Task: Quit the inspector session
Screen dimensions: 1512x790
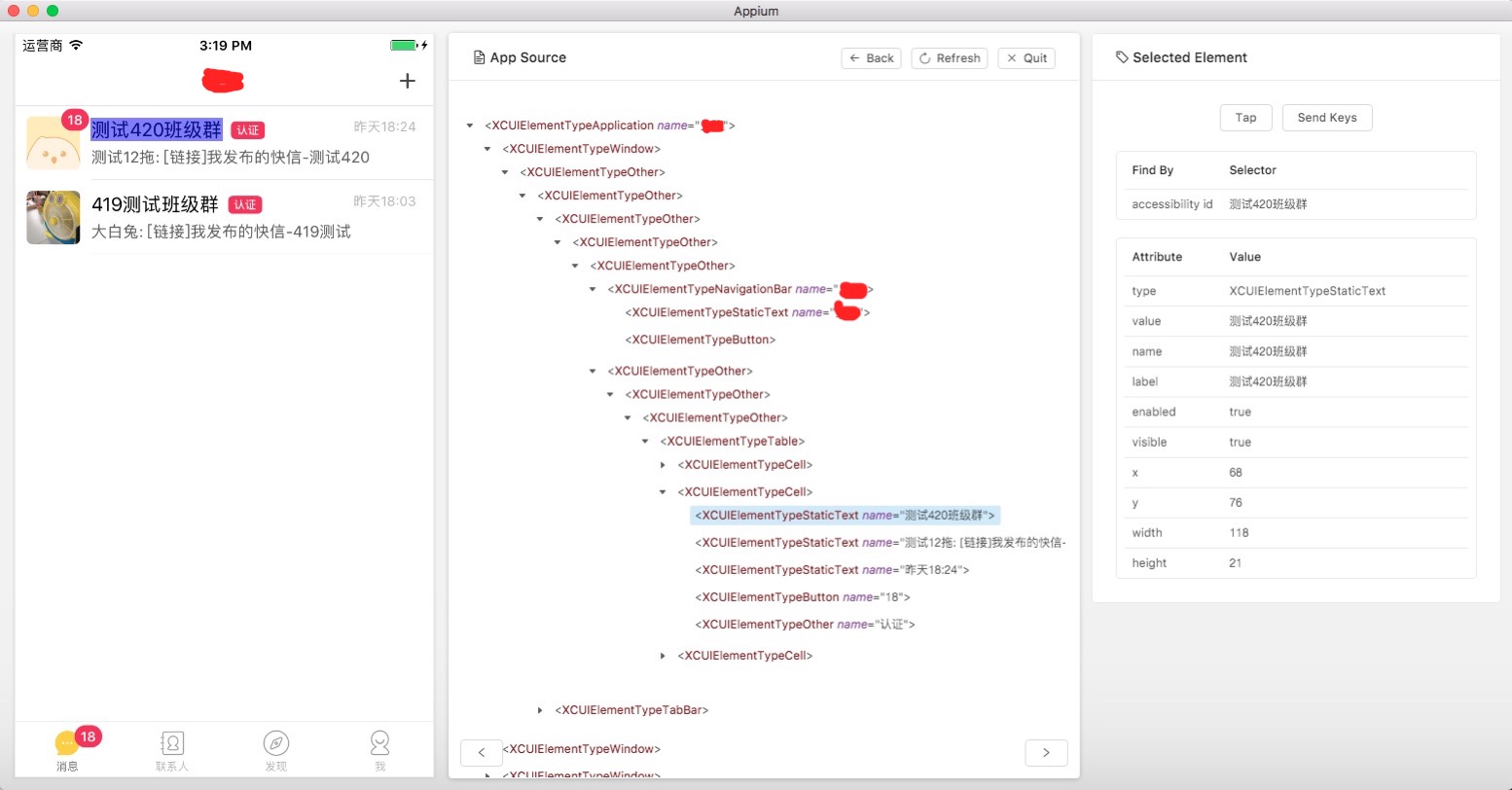Action: (1026, 58)
